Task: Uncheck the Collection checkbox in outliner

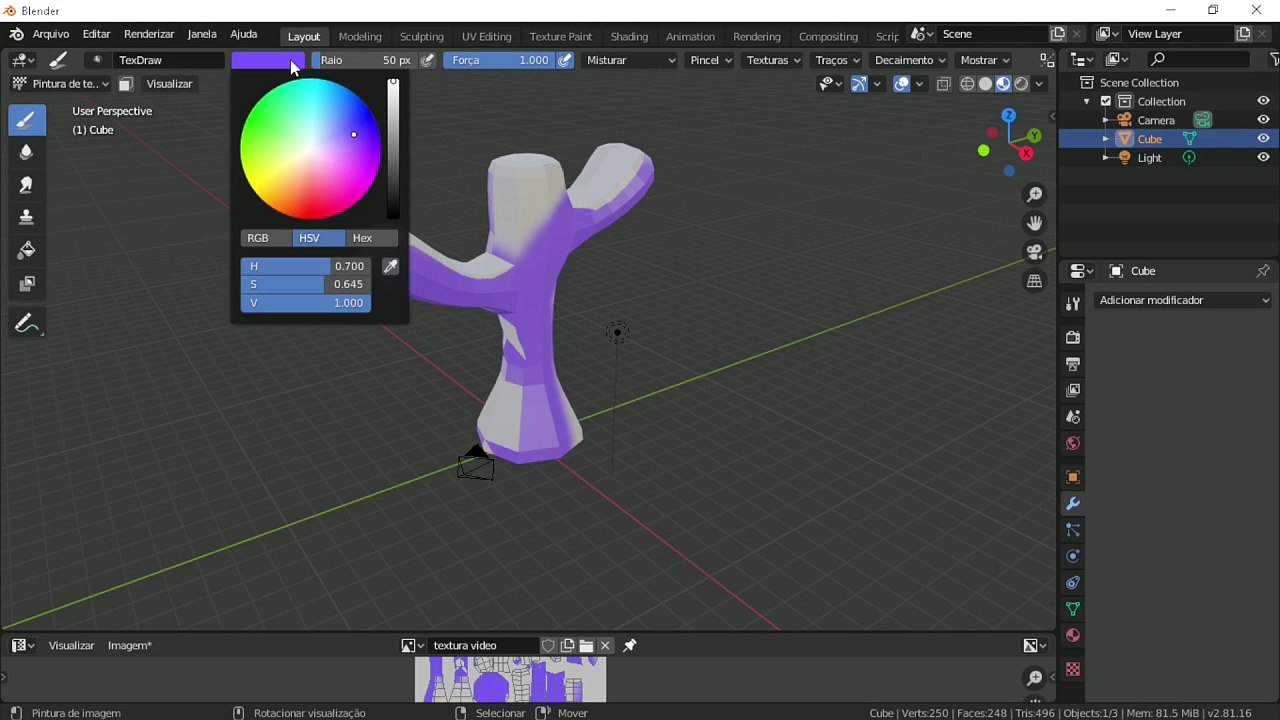Action: tap(1106, 101)
